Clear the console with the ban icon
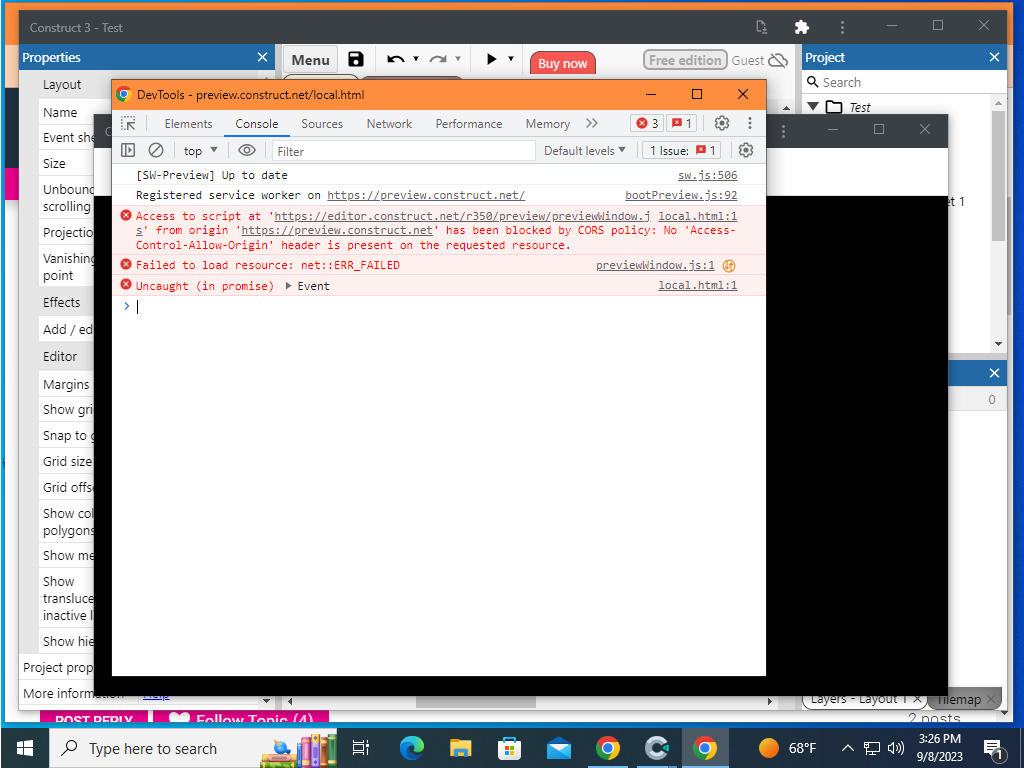The height and width of the screenshot is (768, 1024). (x=155, y=151)
